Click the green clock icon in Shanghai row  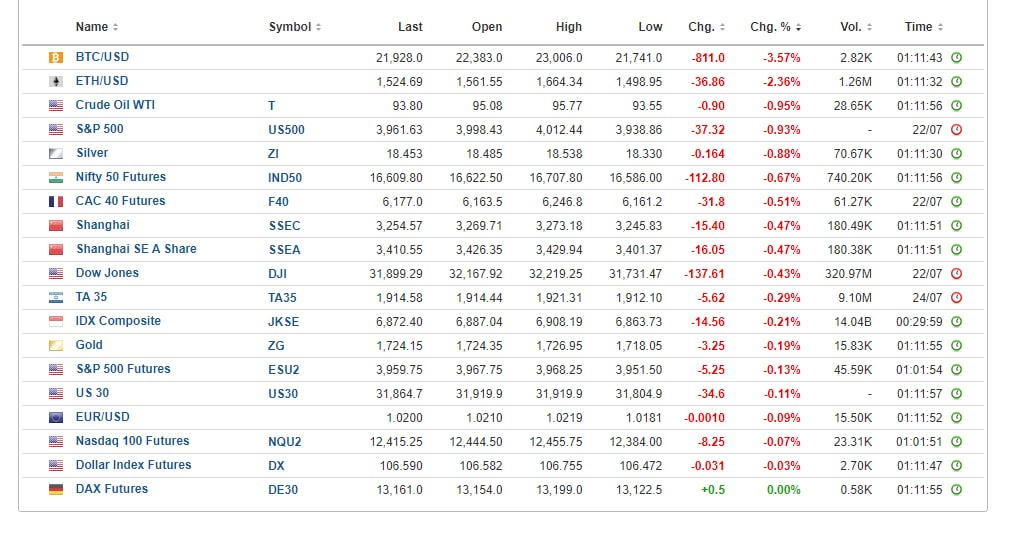(x=956, y=226)
